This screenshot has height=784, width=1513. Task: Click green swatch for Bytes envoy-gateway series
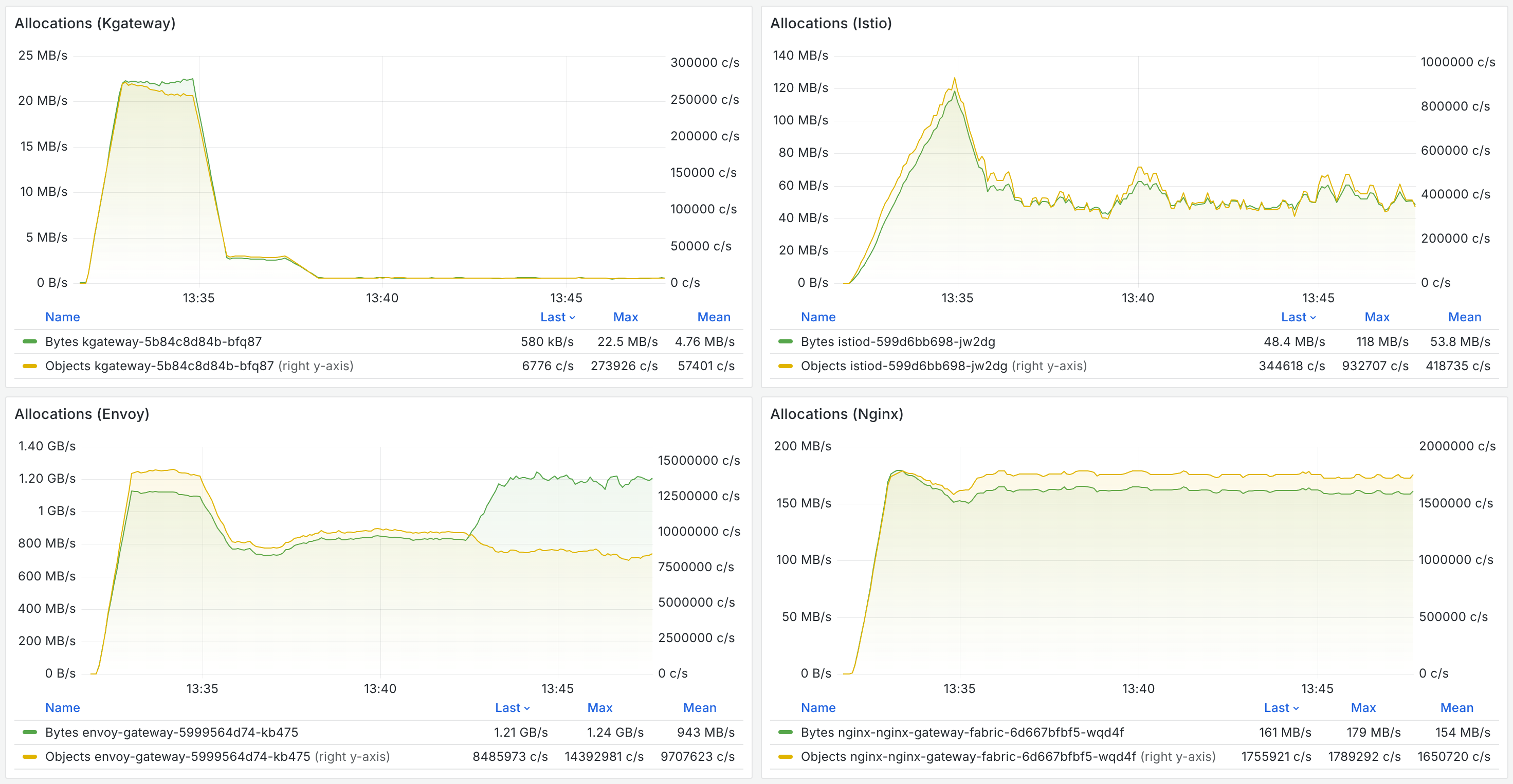click(29, 732)
